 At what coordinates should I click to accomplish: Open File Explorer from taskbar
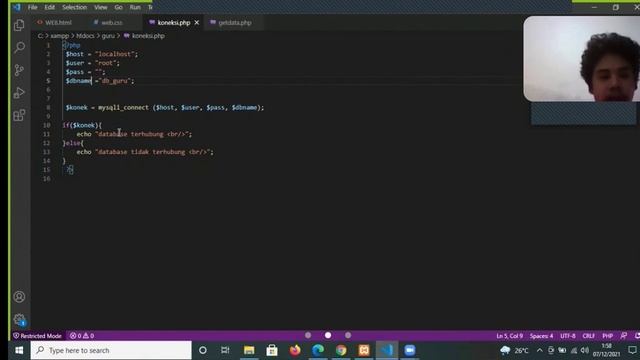click(x=249, y=350)
